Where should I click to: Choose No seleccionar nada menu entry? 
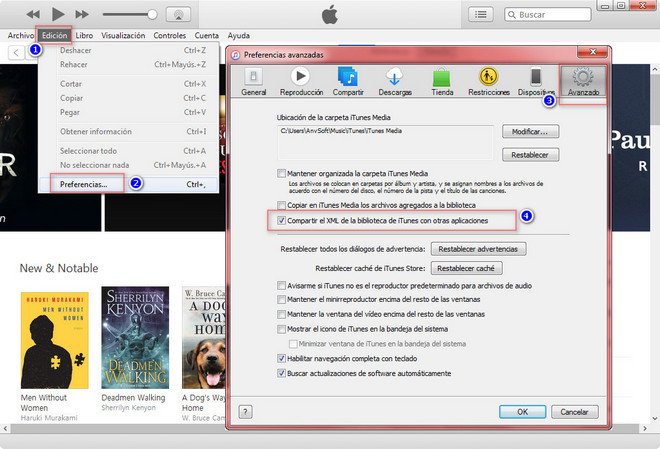(x=129, y=165)
